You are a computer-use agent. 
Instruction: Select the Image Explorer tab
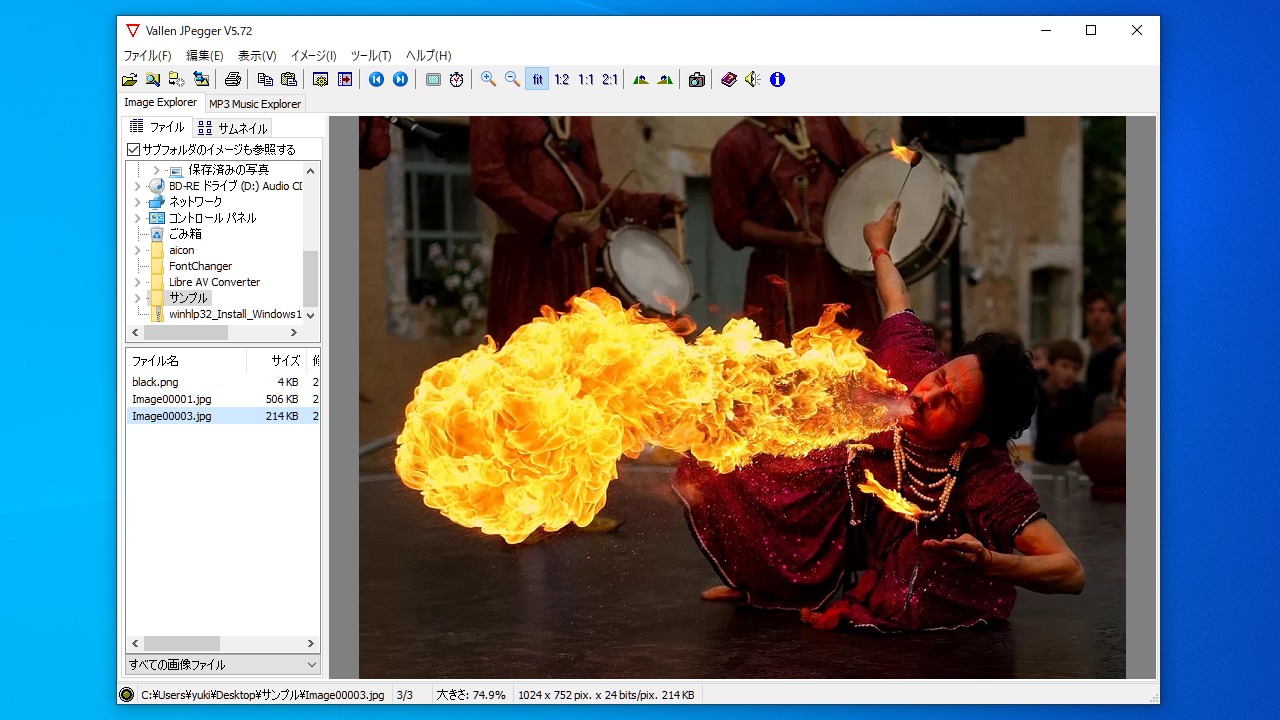161,102
